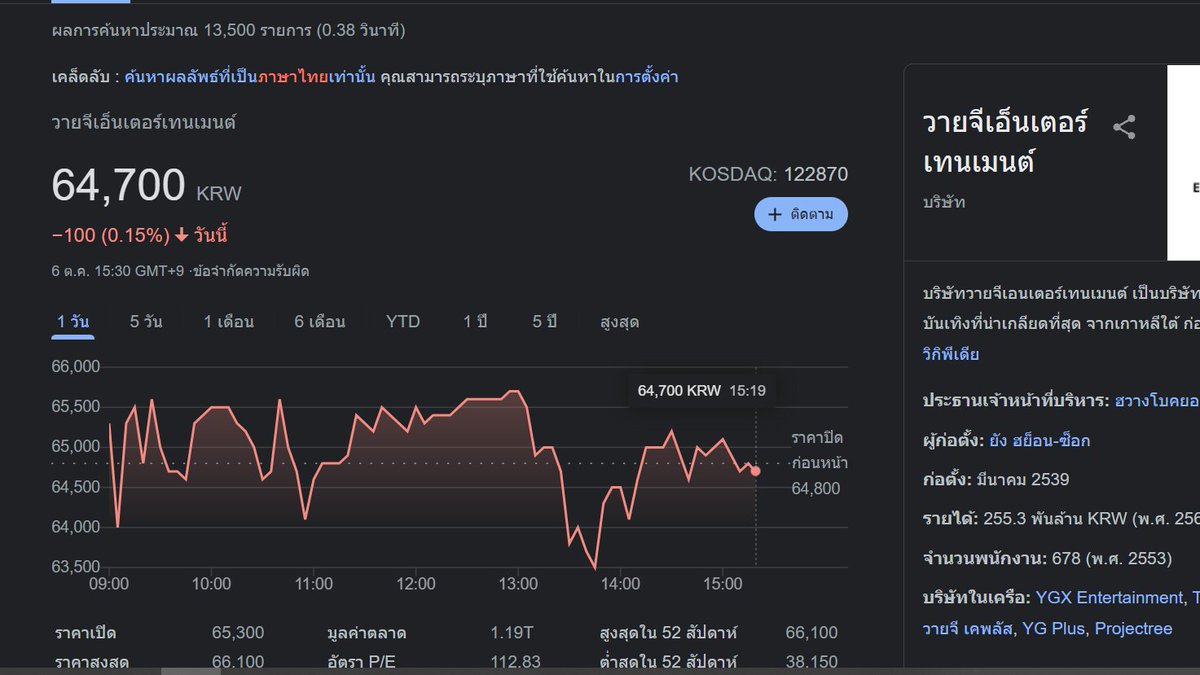This screenshot has width=1200, height=675.
Task: Select the 5 ปี chart tab
Action: 544,322
